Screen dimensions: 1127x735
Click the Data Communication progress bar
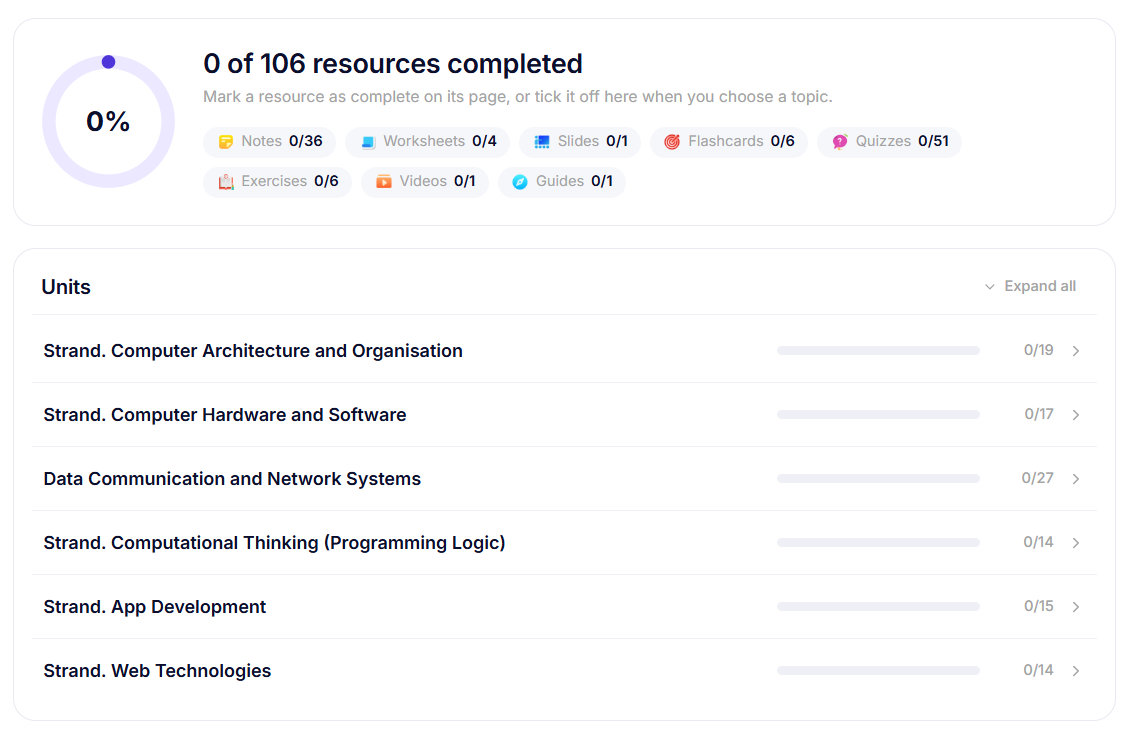point(878,479)
